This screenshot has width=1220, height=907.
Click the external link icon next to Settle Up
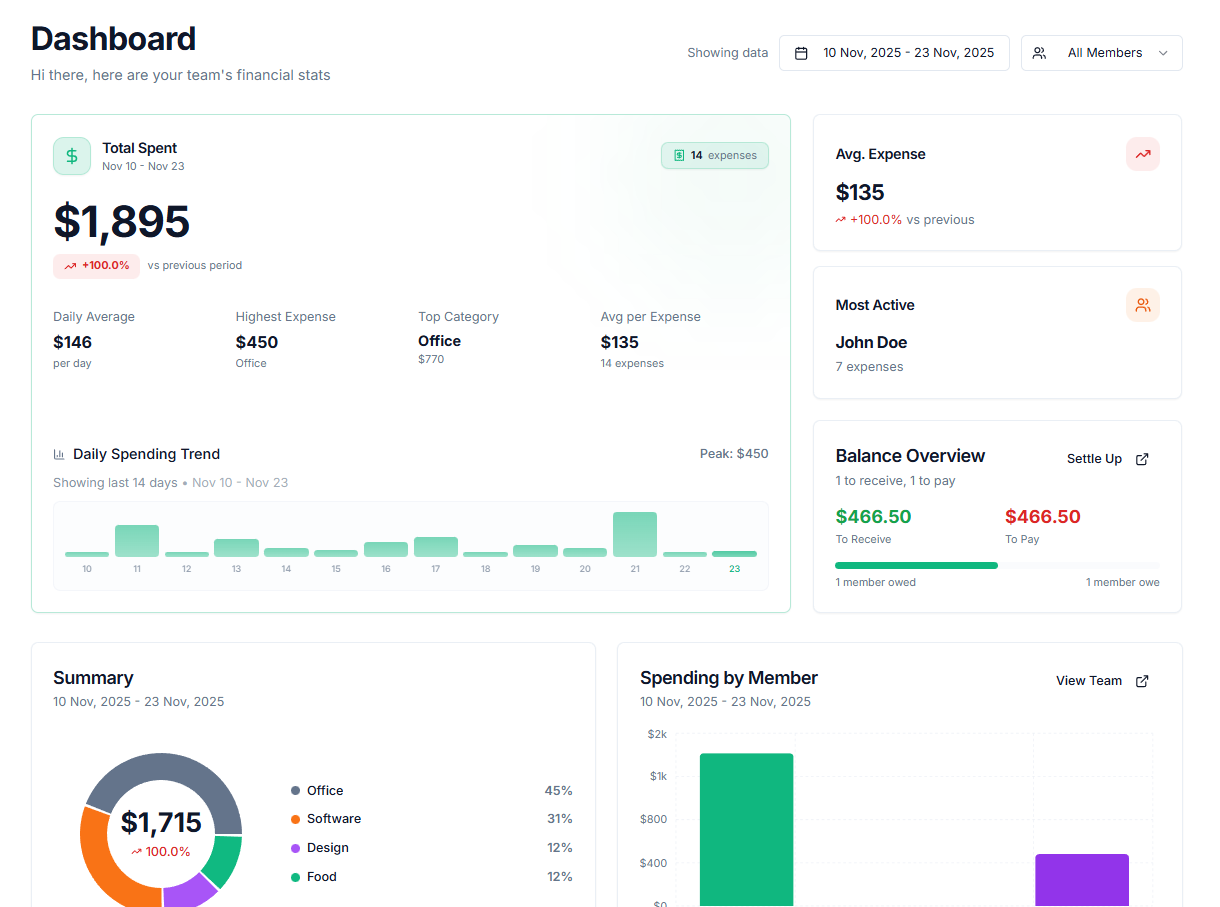coord(1141,458)
